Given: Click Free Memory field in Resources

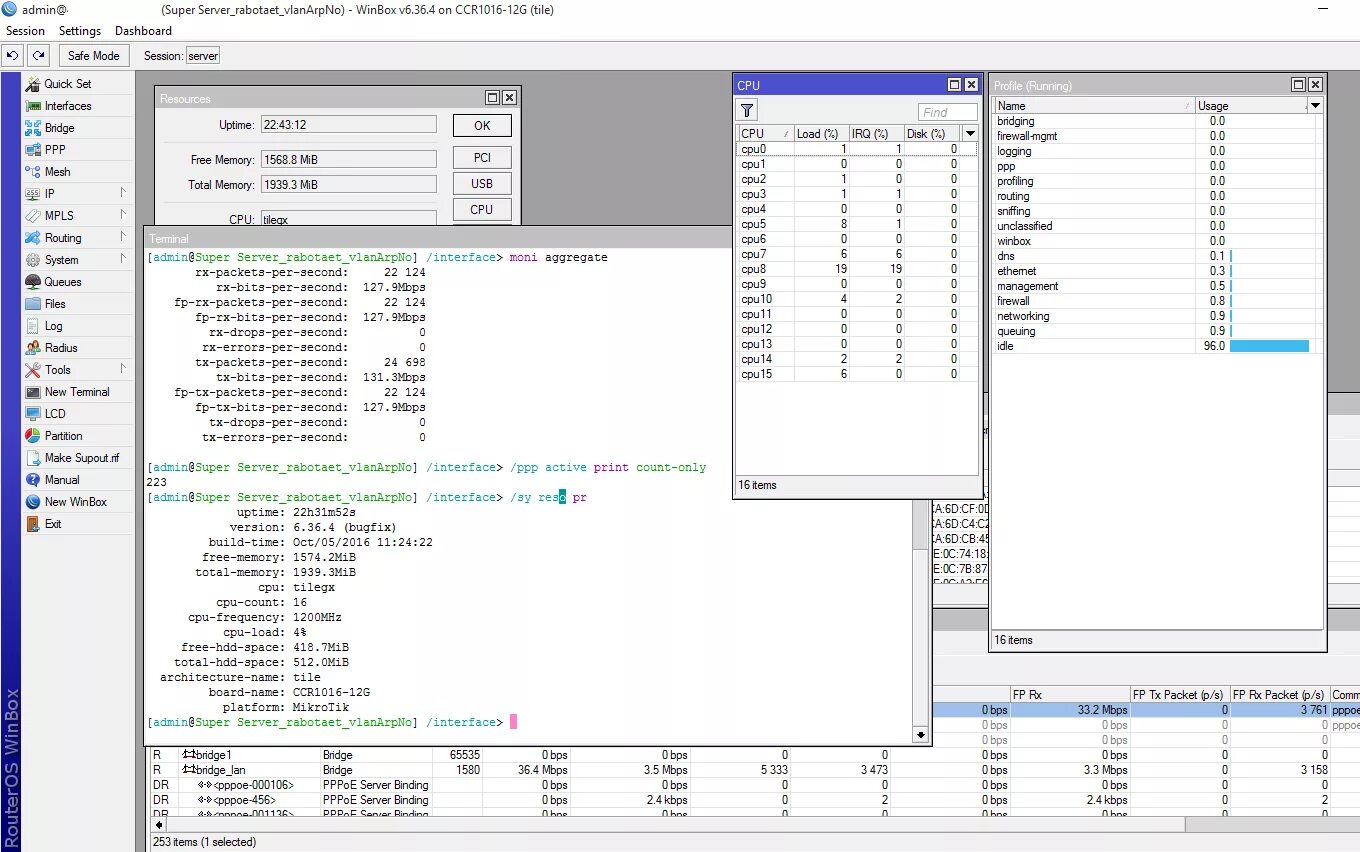Looking at the screenshot, I should coord(348,160).
